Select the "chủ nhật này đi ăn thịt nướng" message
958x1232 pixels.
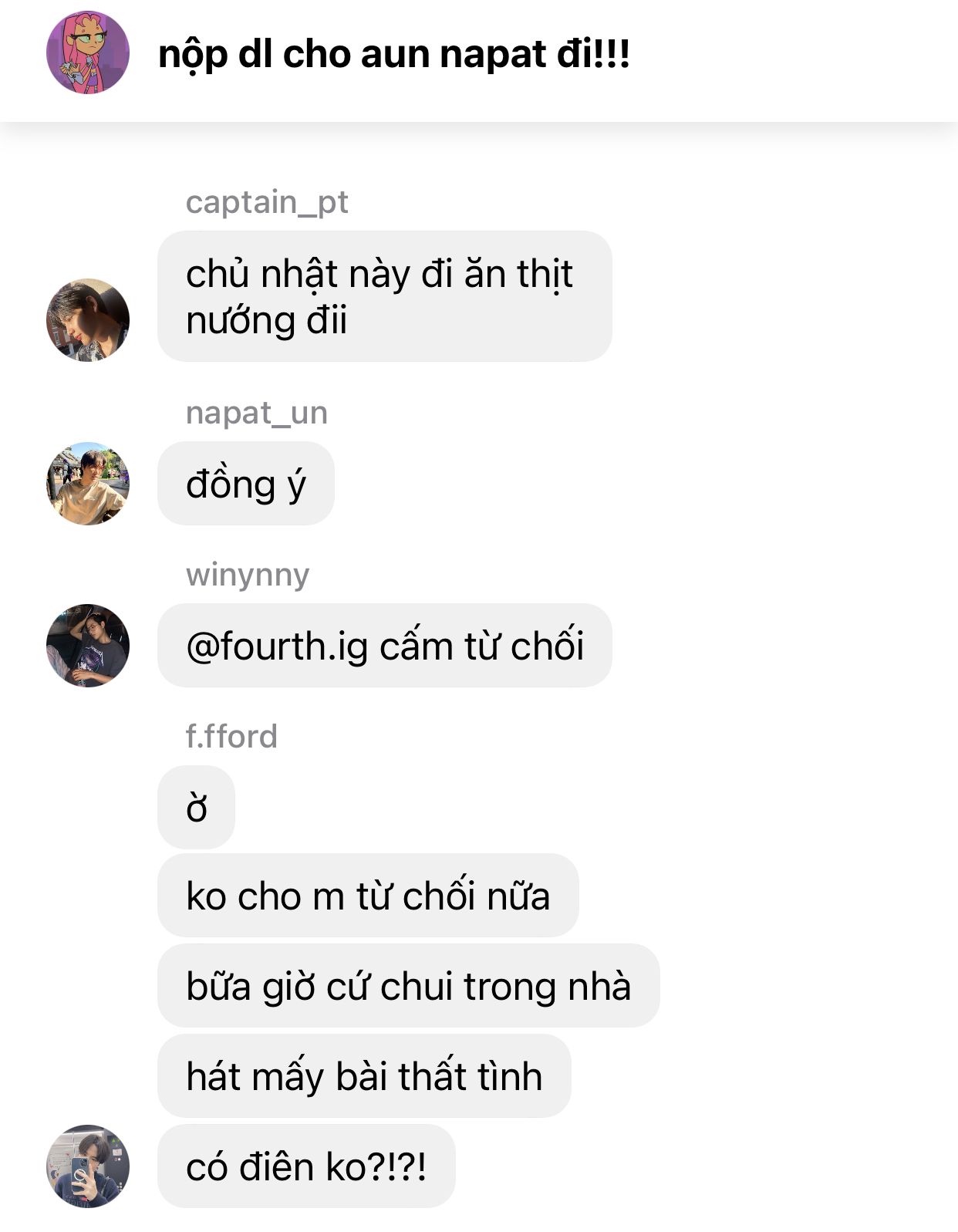(x=385, y=296)
